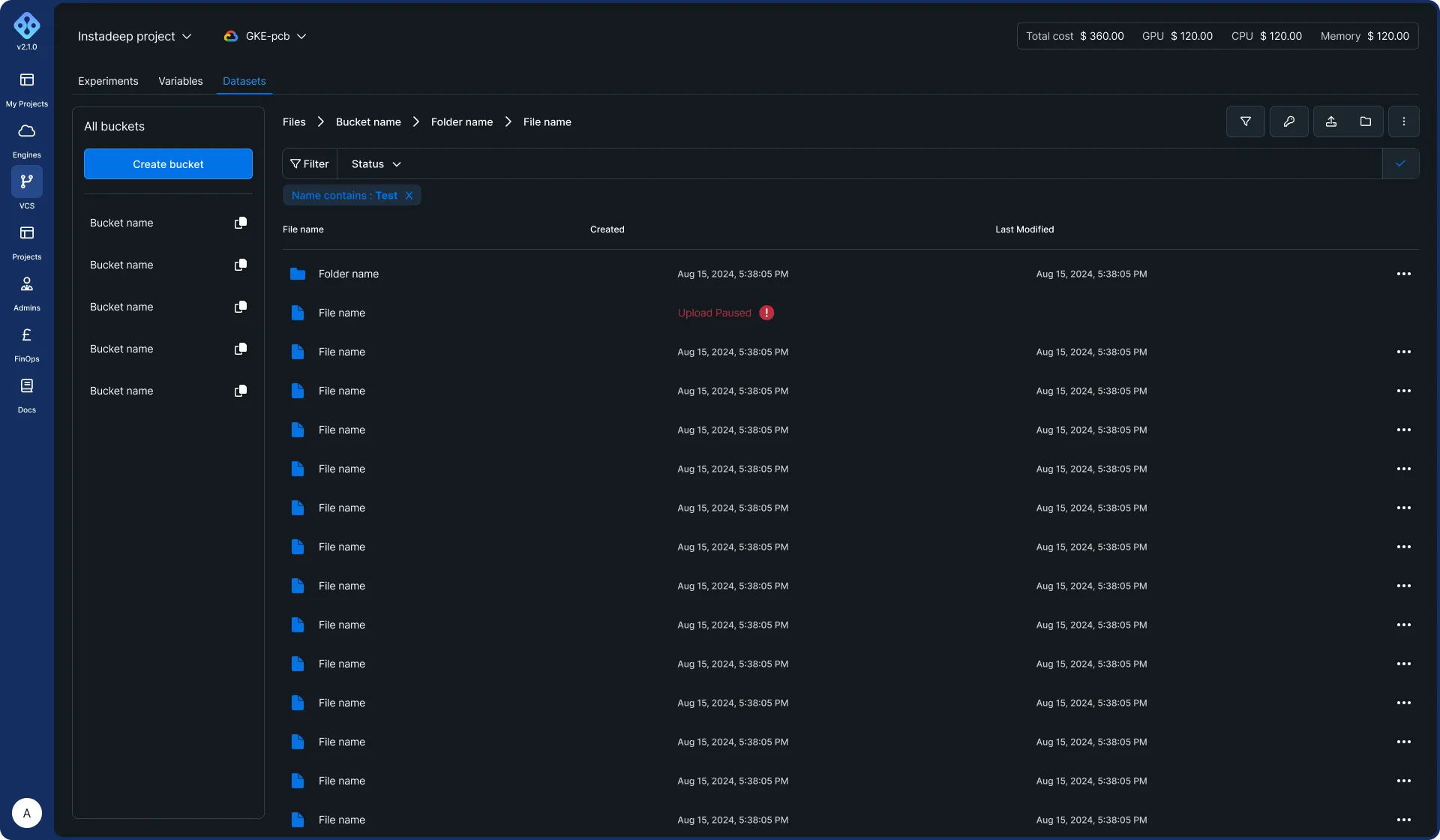Confirm filter with the checkmark button

(1400, 163)
